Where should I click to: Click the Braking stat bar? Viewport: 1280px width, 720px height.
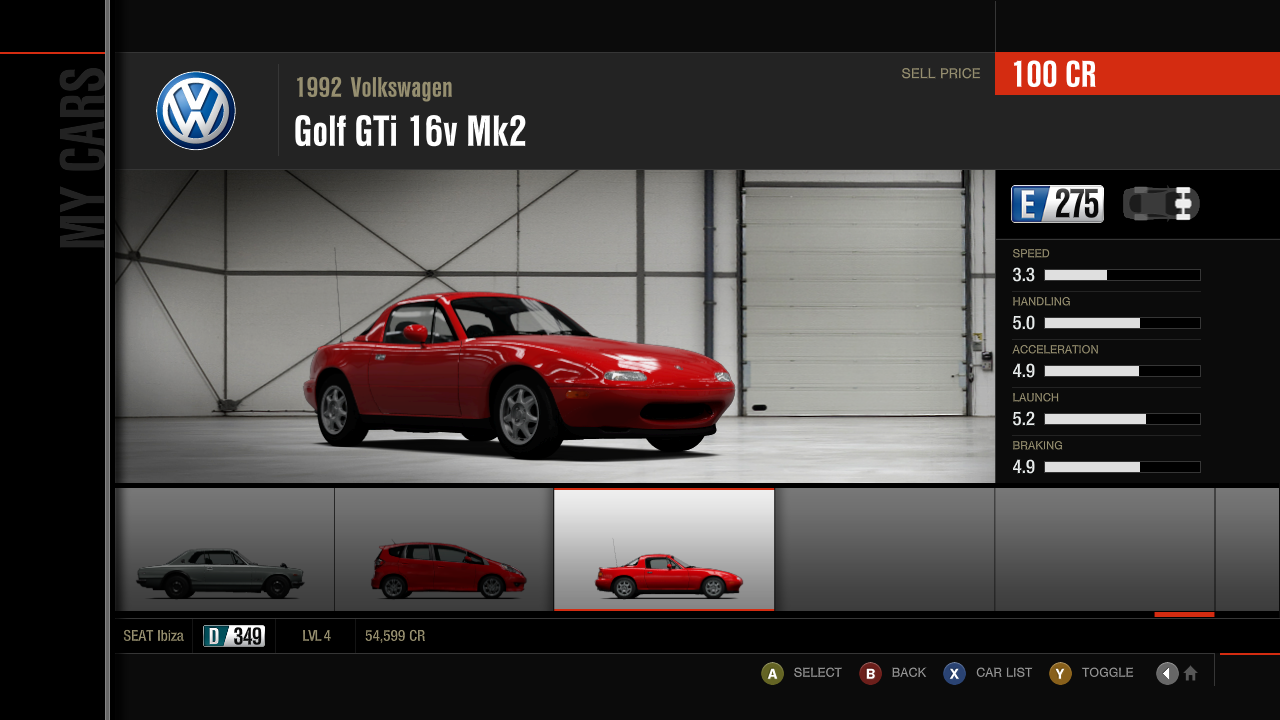tap(1122, 467)
